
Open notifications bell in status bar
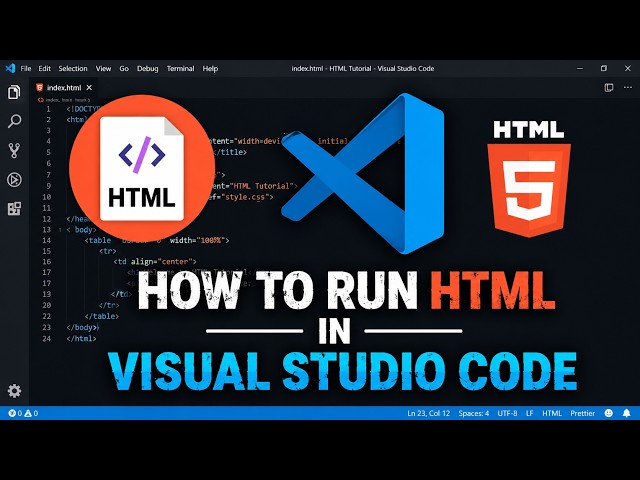627,413
